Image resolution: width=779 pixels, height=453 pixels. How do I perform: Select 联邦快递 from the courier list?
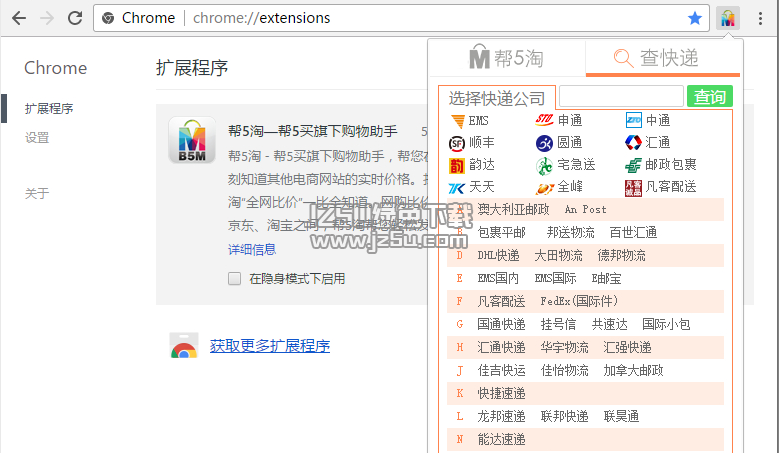click(x=564, y=416)
